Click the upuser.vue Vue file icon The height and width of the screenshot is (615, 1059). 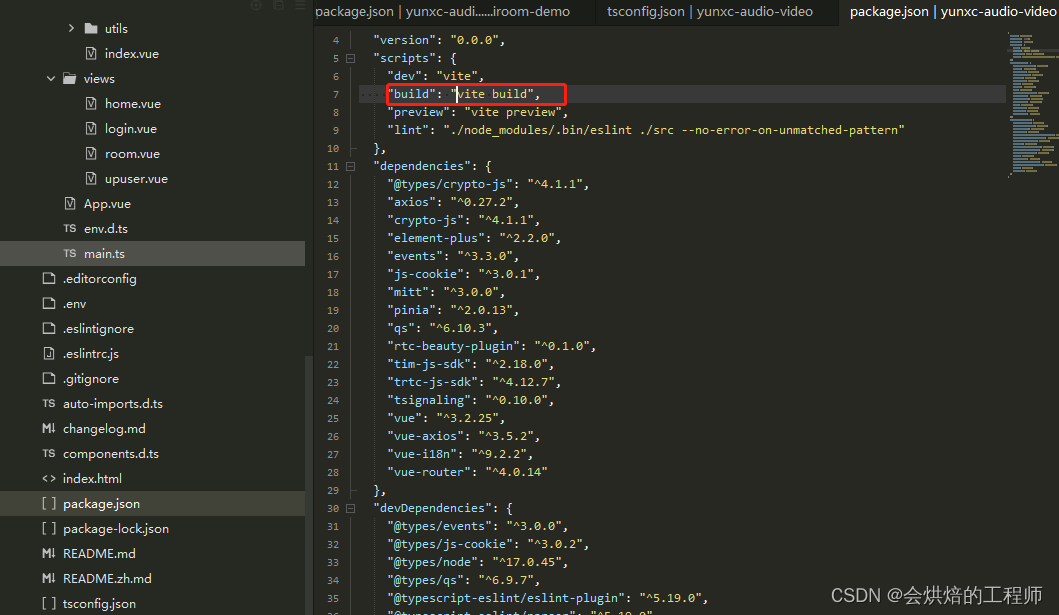tap(91, 178)
